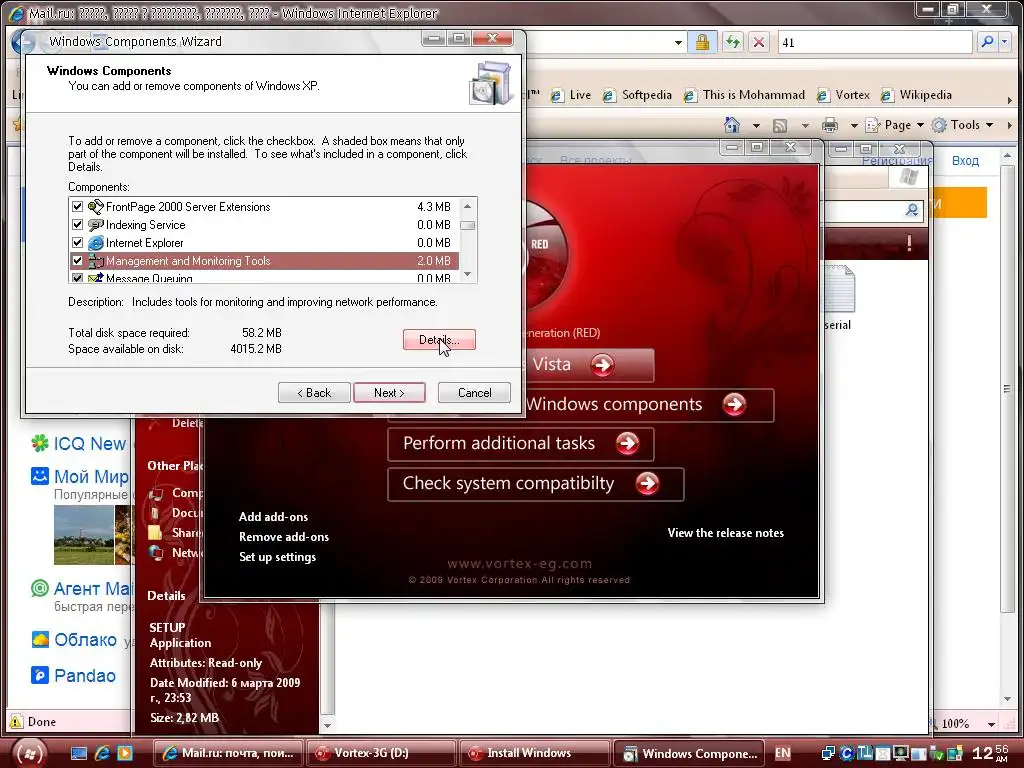Image resolution: width=1024 pixels, height=768 pixels.
Task: Click the search box containing 41
Action: coord(874,42)
